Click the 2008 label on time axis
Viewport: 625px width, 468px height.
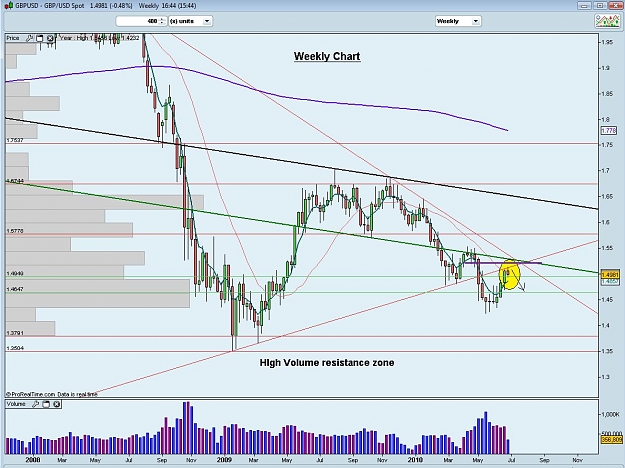[x=33, y=460]
